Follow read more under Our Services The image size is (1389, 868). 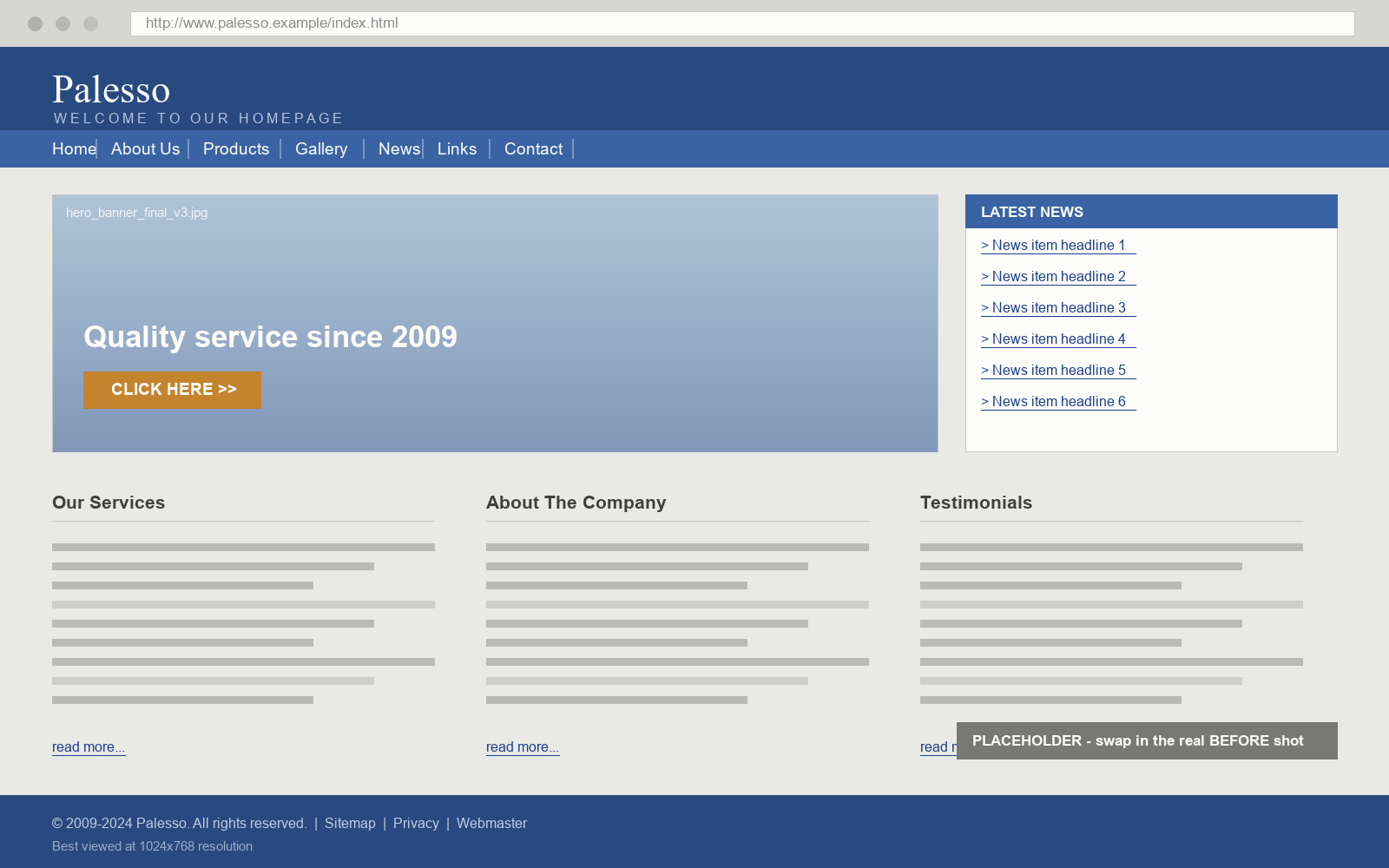click(x=89, y=747)
